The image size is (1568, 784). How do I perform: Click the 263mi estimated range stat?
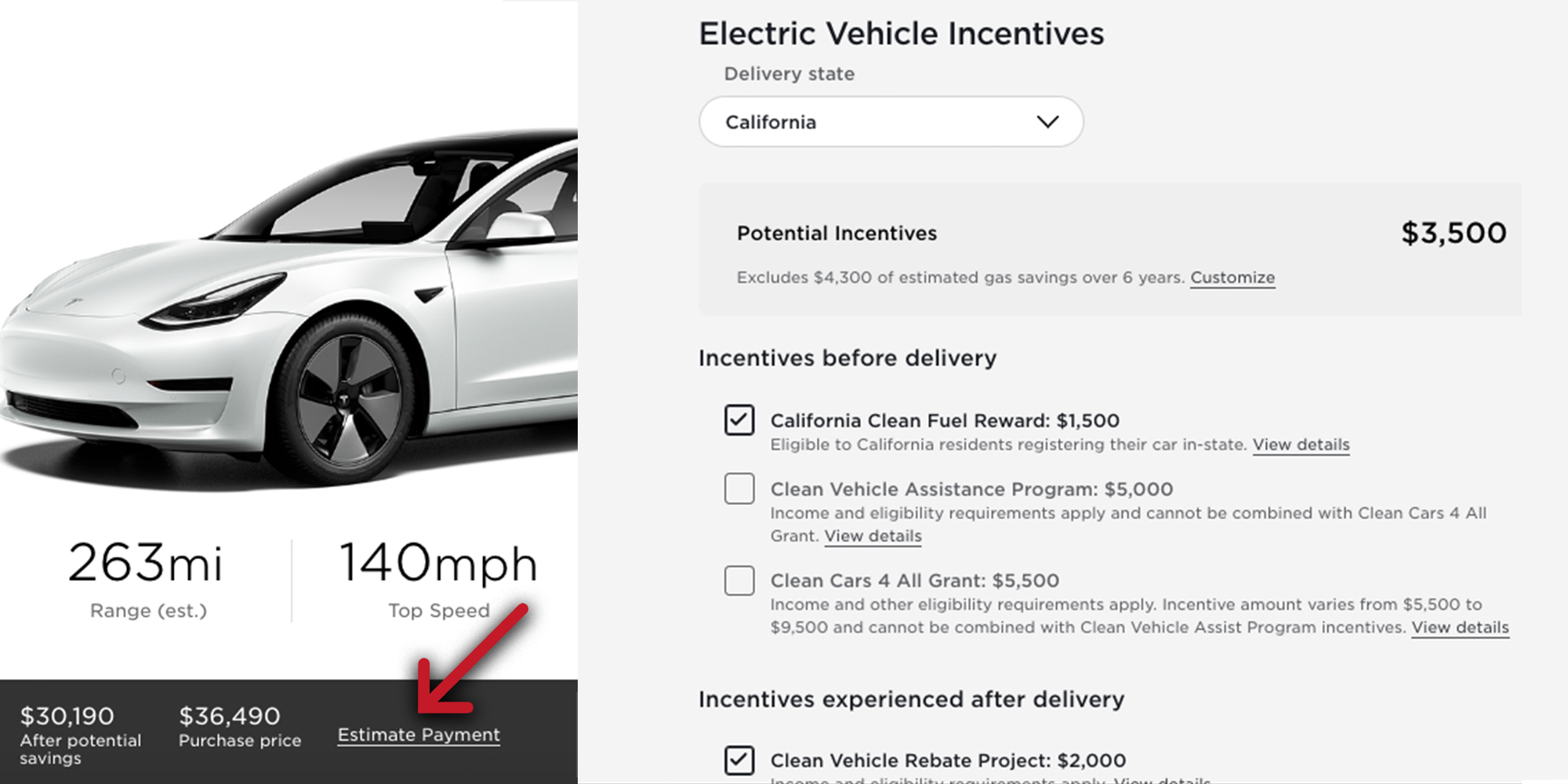pos(146,563)
